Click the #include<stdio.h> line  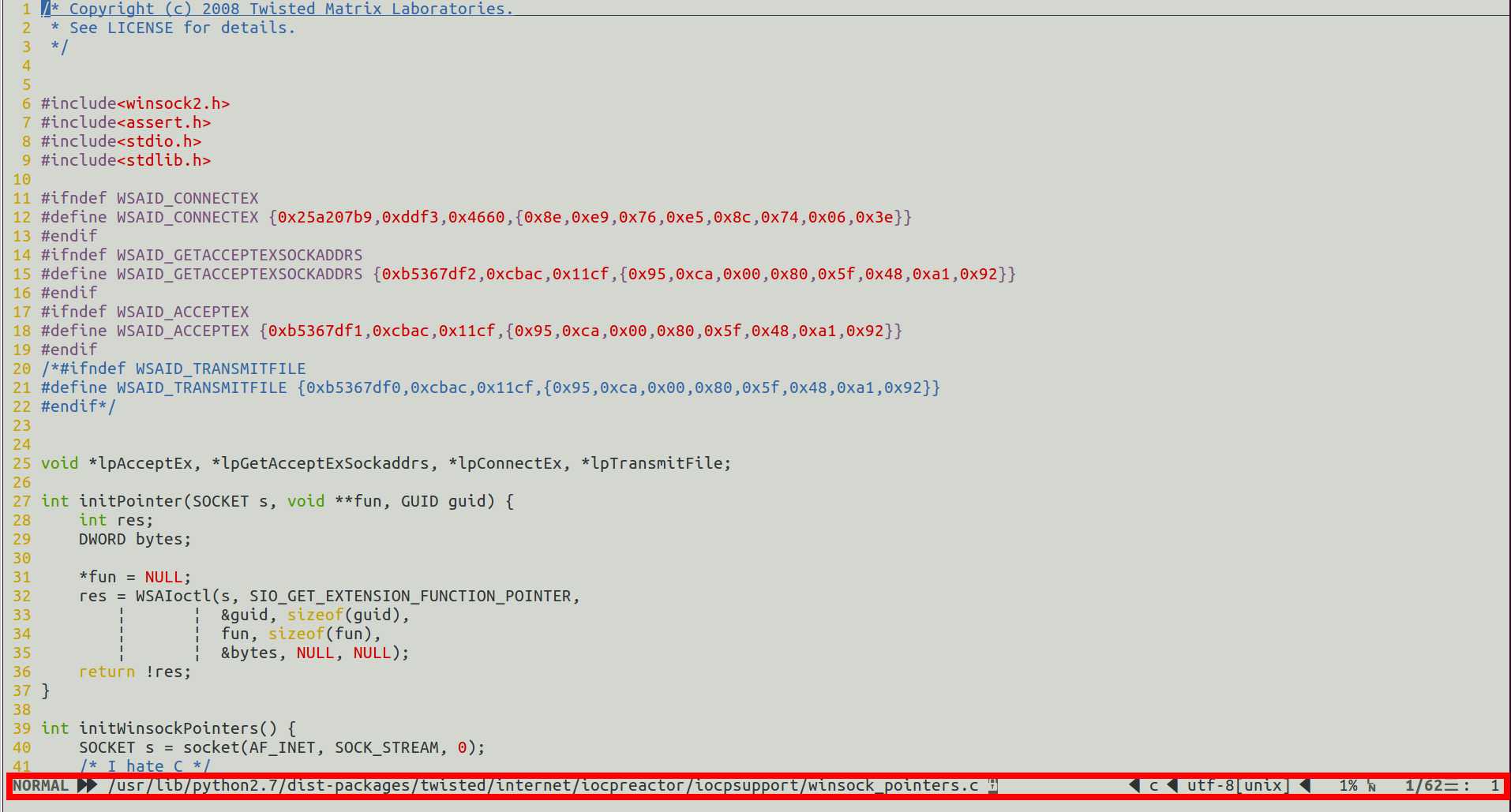pos(121,141)
